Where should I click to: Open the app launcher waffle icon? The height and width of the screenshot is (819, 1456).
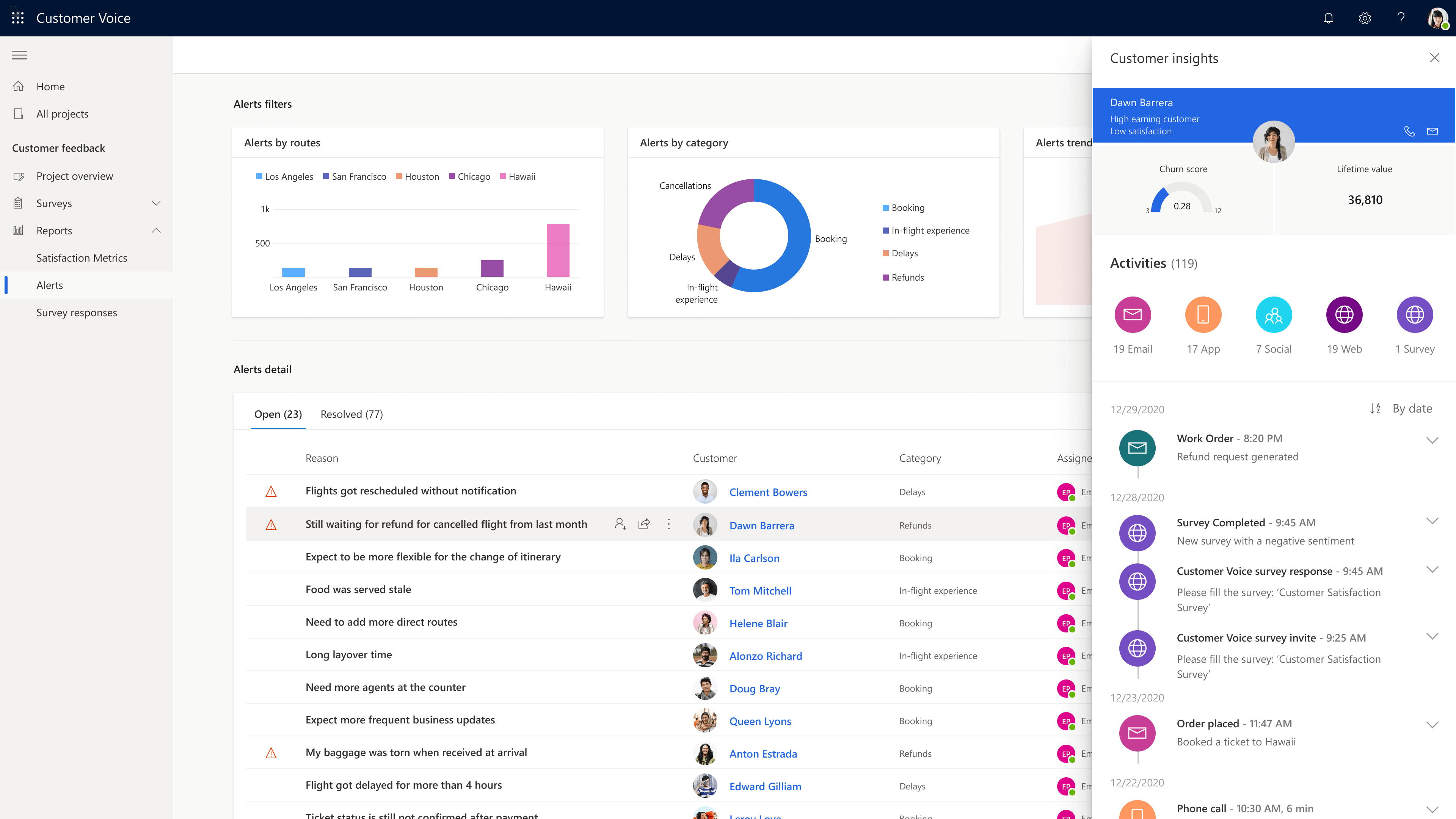coord(17,18)
